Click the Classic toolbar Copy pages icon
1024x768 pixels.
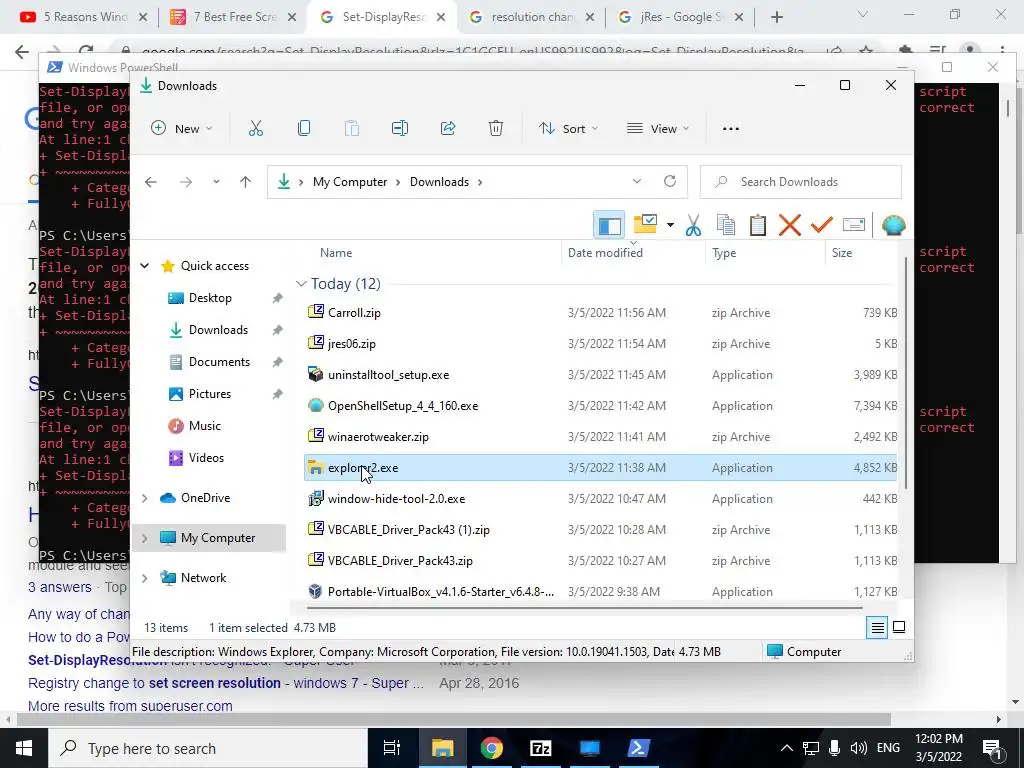tap(726, 225)
